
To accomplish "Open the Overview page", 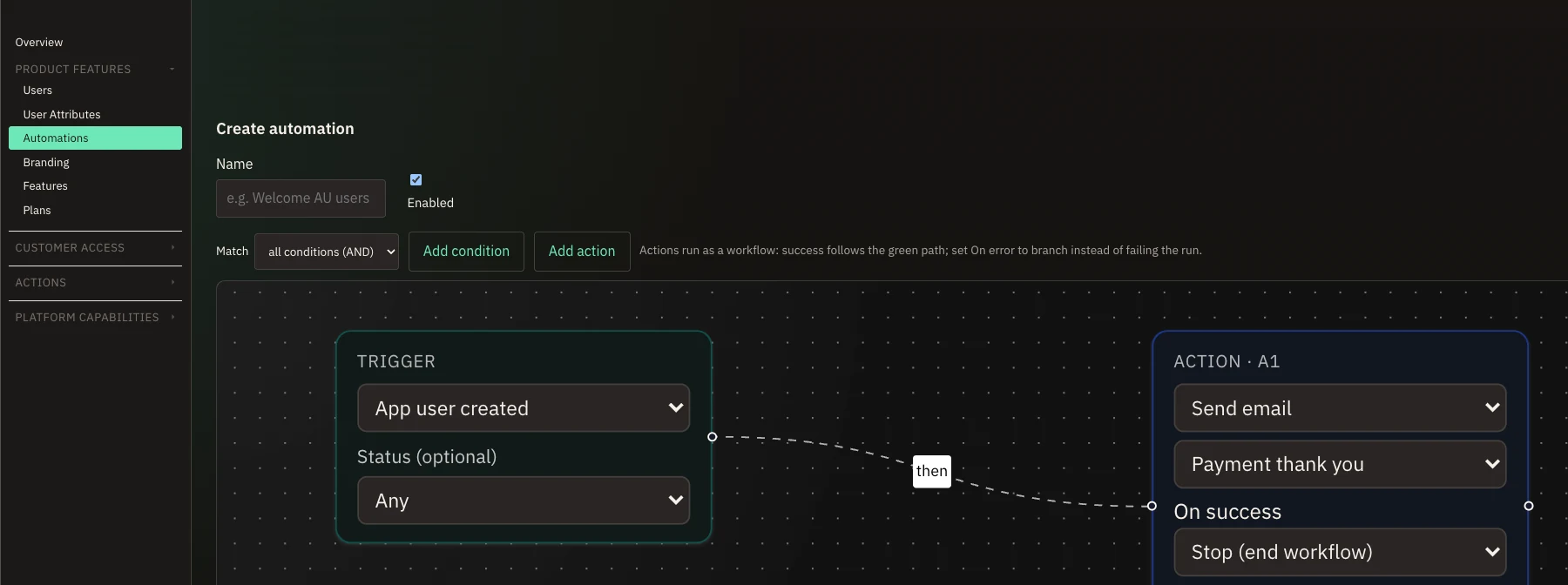I will 39,42.
